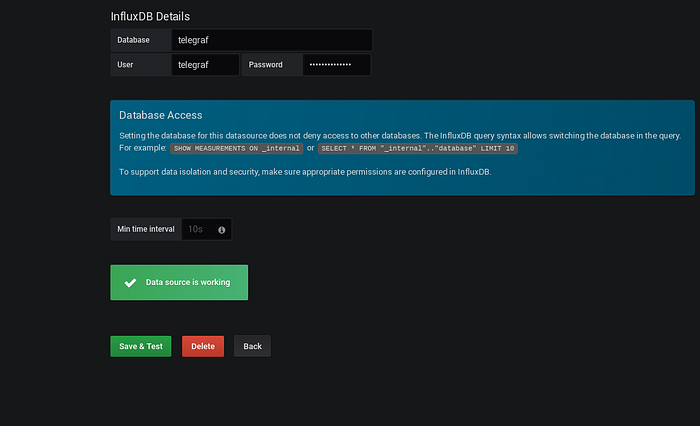Click the Min time interval info icon

click(221, 230)
